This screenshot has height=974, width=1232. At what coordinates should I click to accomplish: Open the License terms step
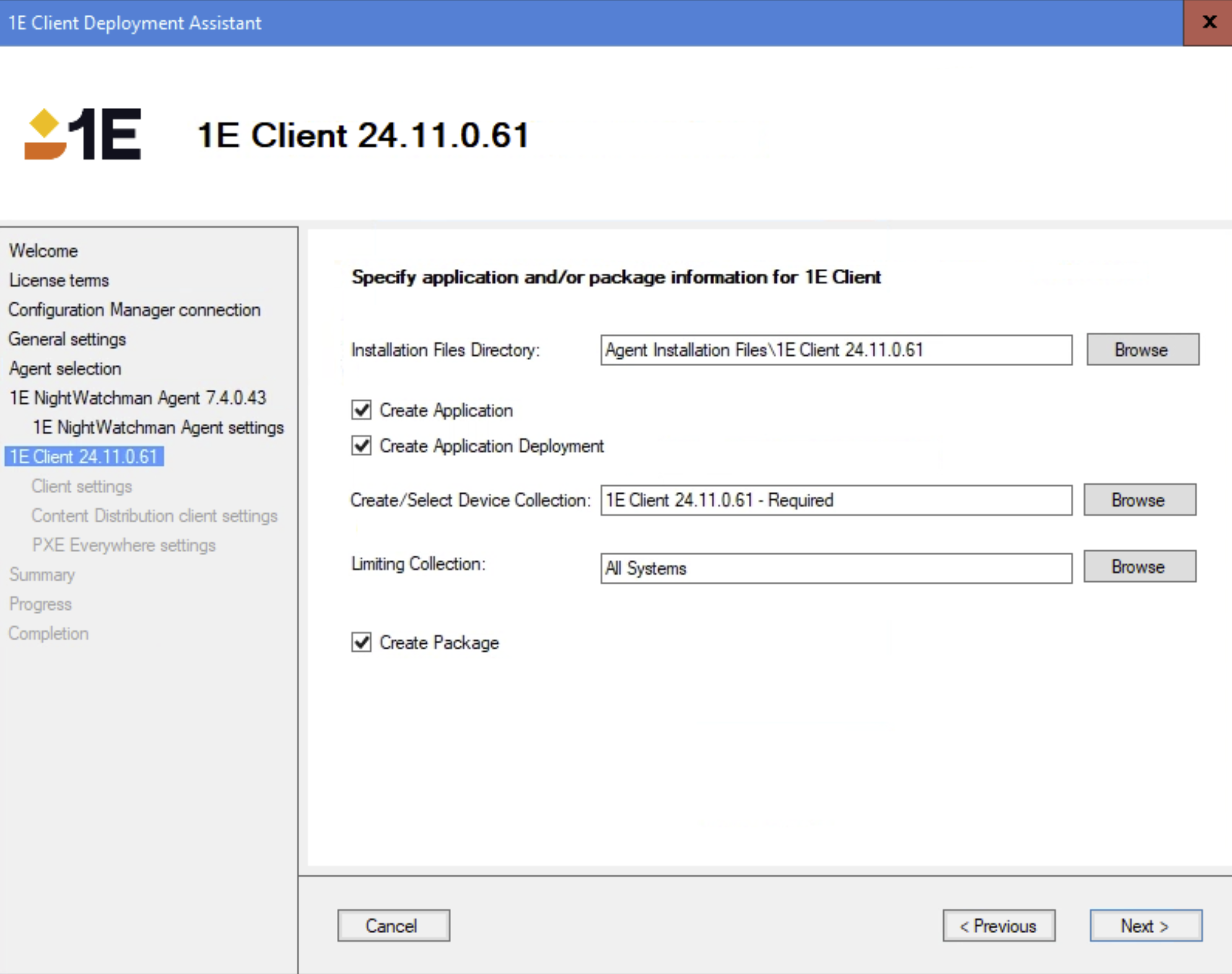coord(59,280)
